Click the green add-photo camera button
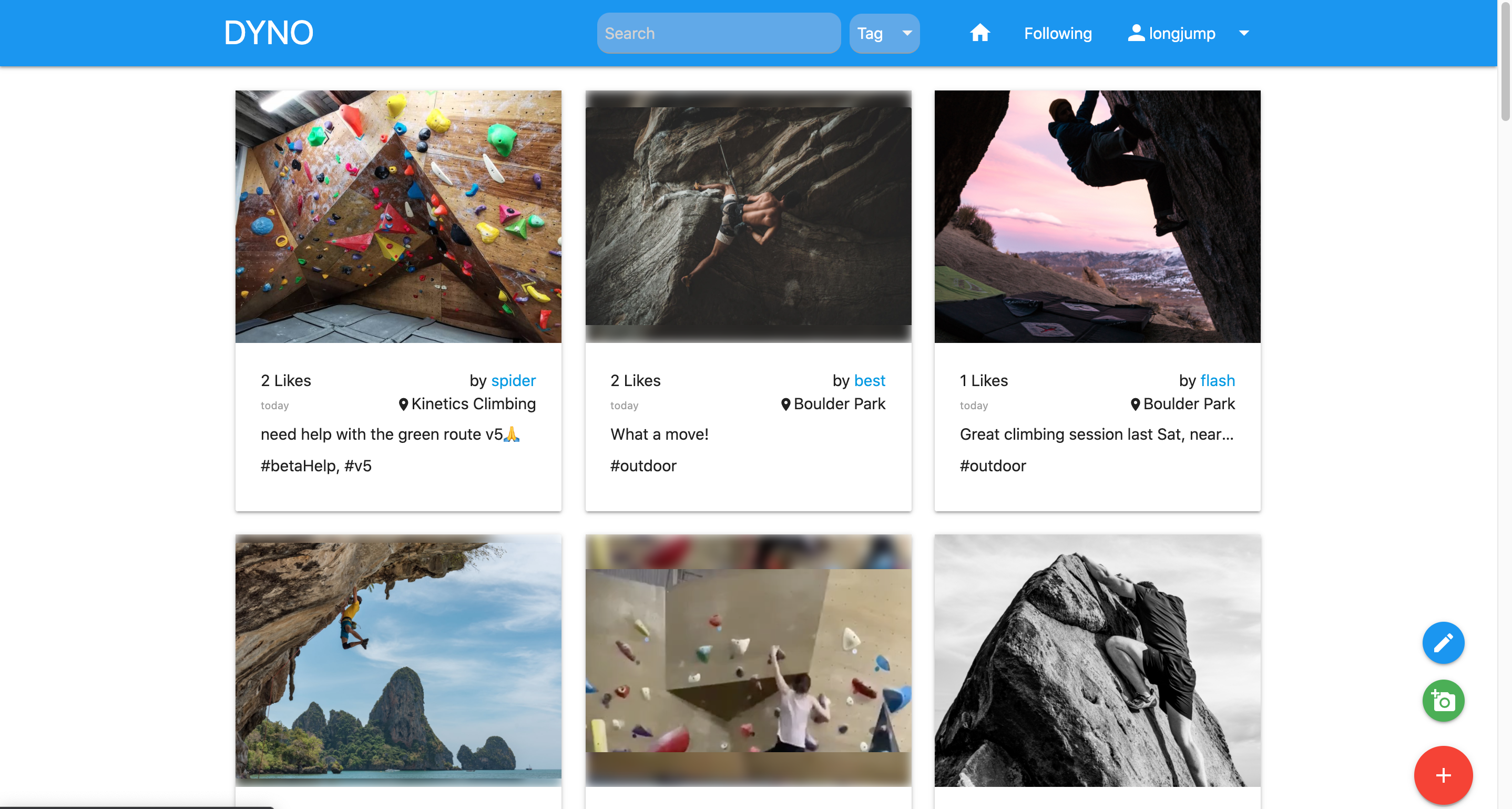Screen dimensions: 1512x809 (x=1443, y=701)
